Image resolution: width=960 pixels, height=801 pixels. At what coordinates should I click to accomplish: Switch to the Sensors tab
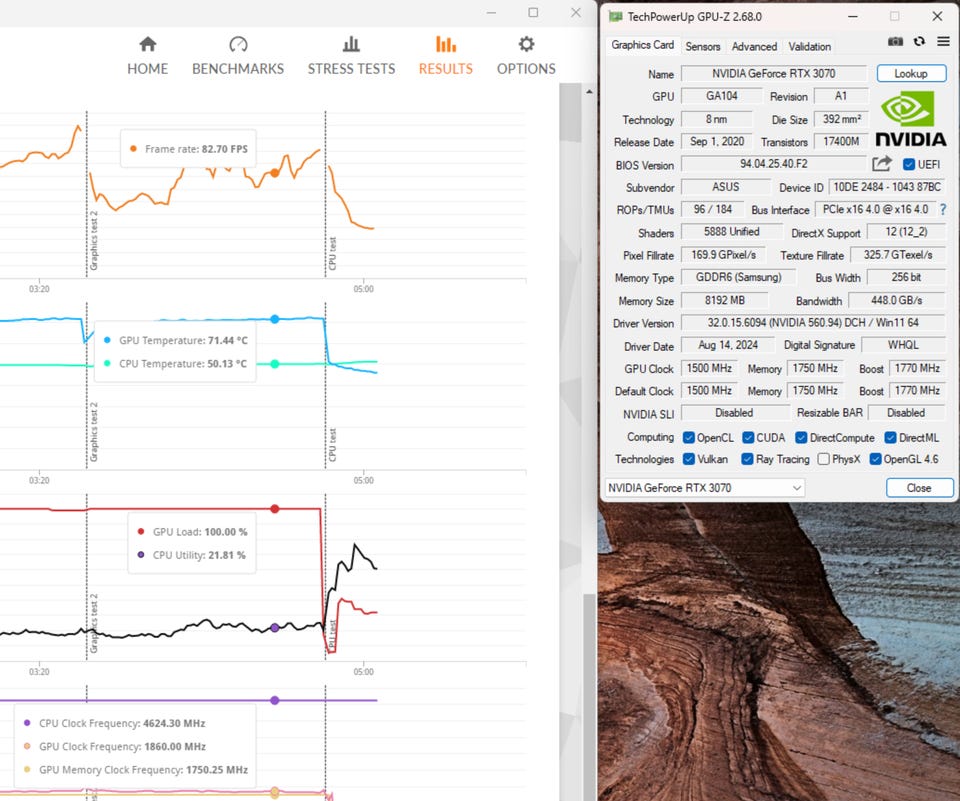702,46
